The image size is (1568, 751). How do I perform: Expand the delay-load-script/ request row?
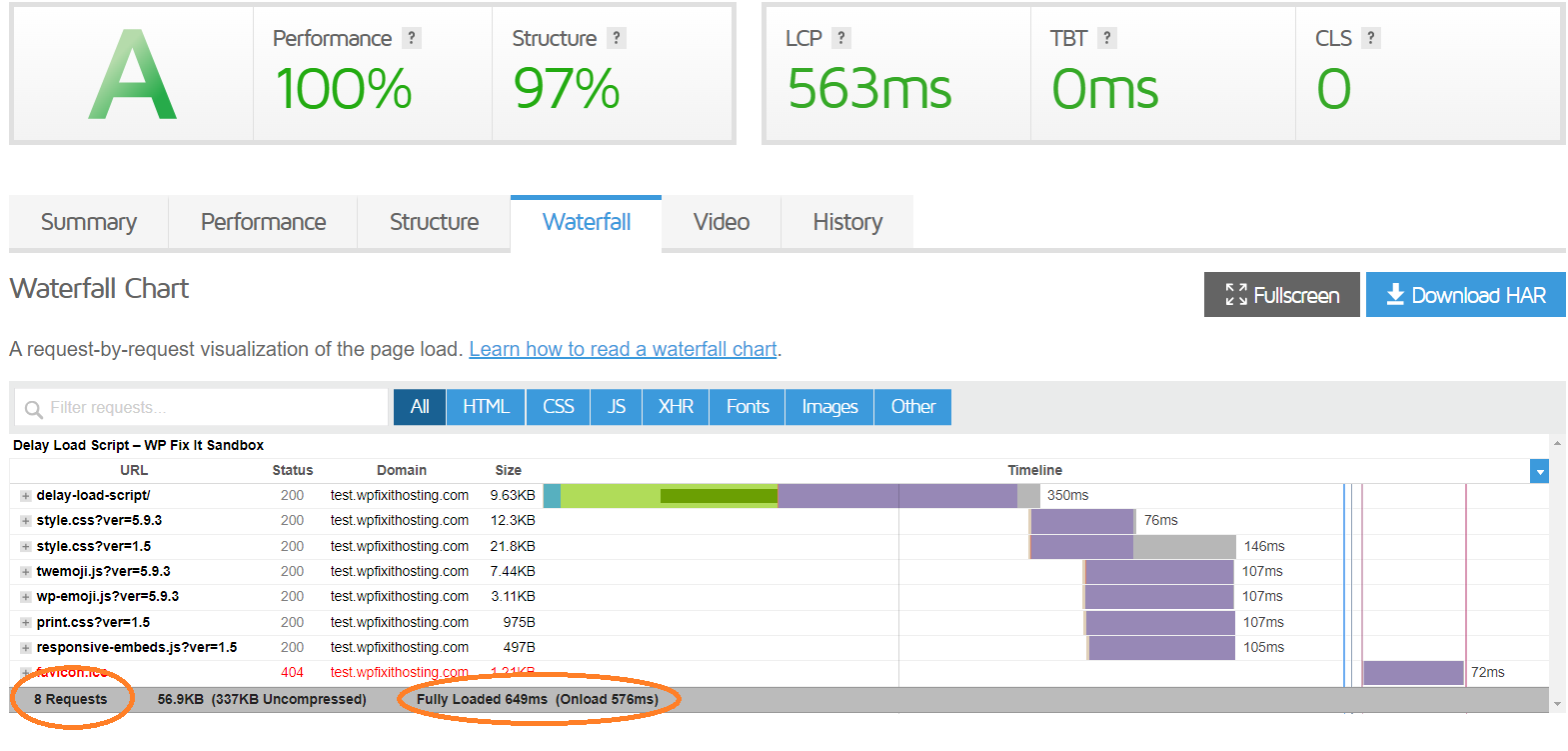[25, 496]
